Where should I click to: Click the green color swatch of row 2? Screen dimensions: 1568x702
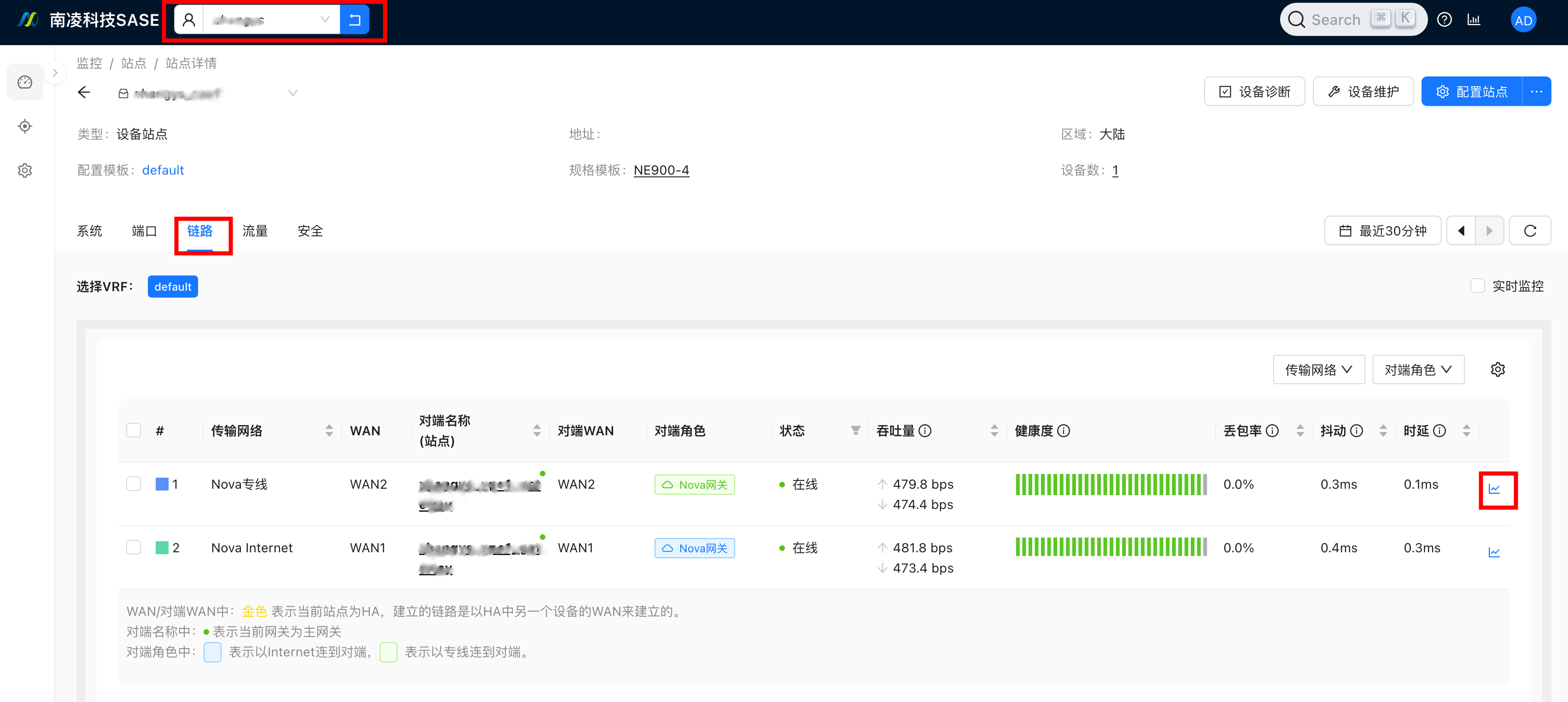(x=162, y=547)
